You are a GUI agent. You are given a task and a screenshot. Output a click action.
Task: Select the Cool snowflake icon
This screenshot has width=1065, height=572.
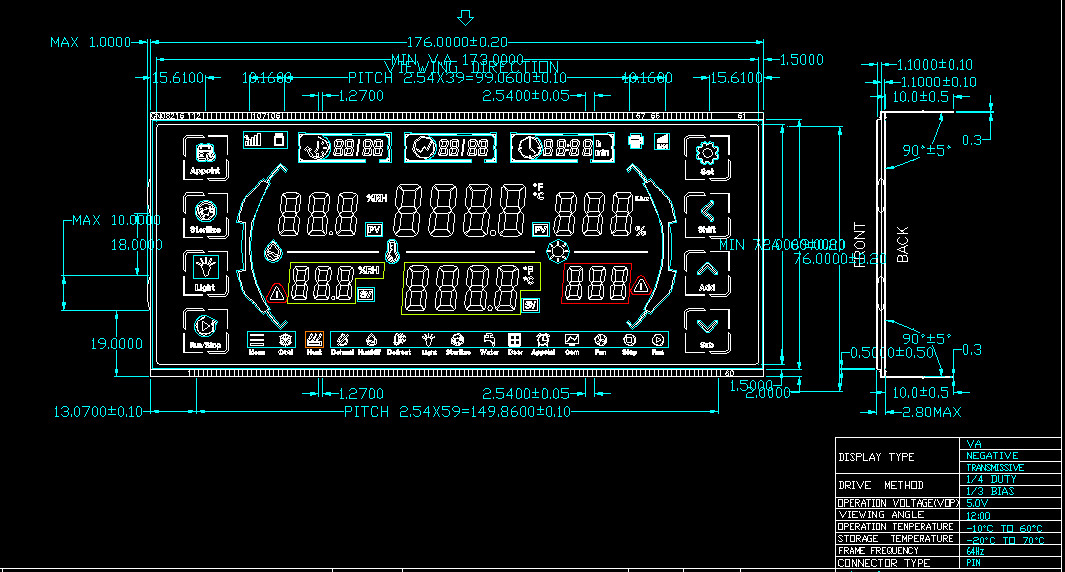pos(285,340)
